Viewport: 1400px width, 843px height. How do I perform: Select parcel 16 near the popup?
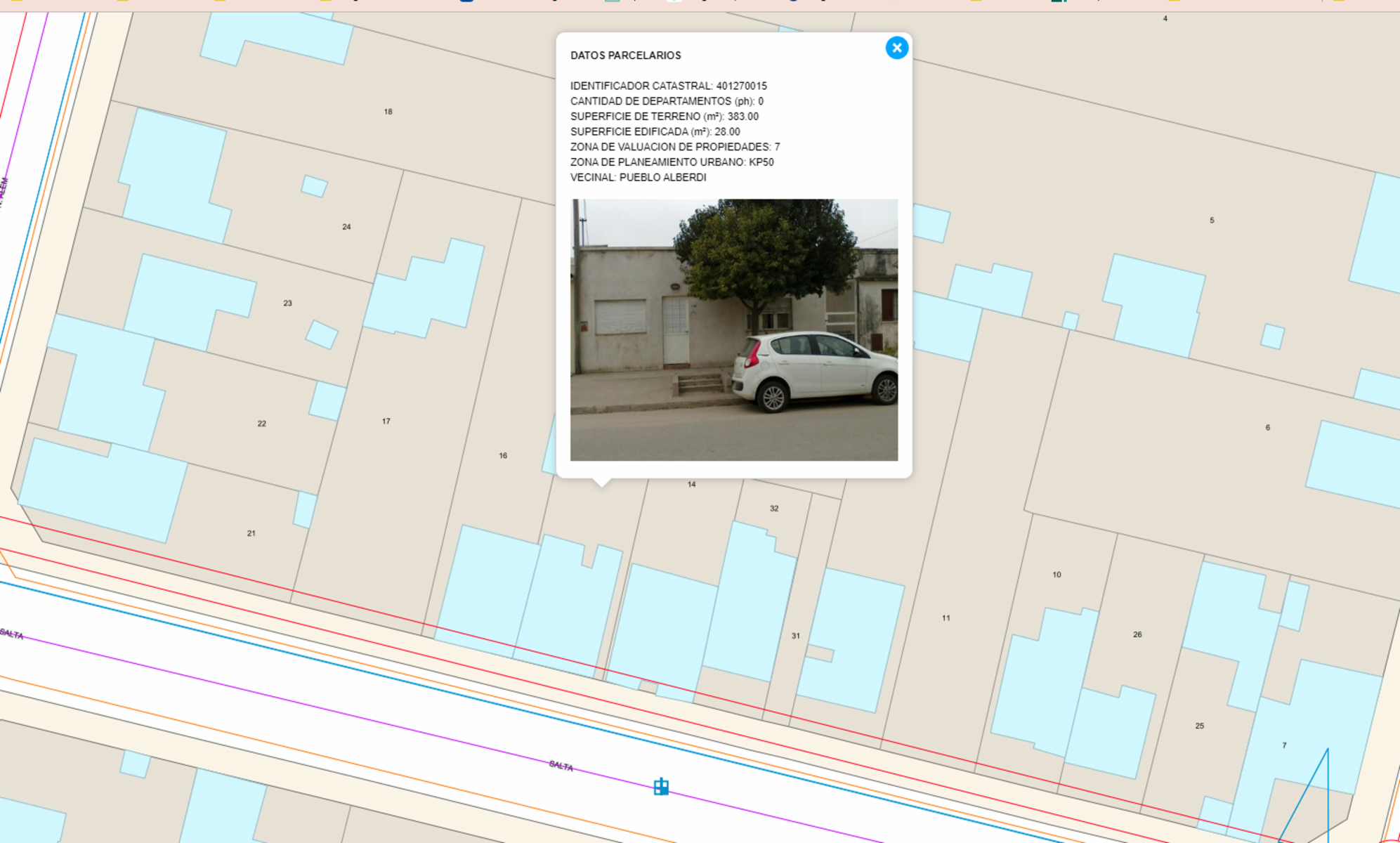(503, 456)
